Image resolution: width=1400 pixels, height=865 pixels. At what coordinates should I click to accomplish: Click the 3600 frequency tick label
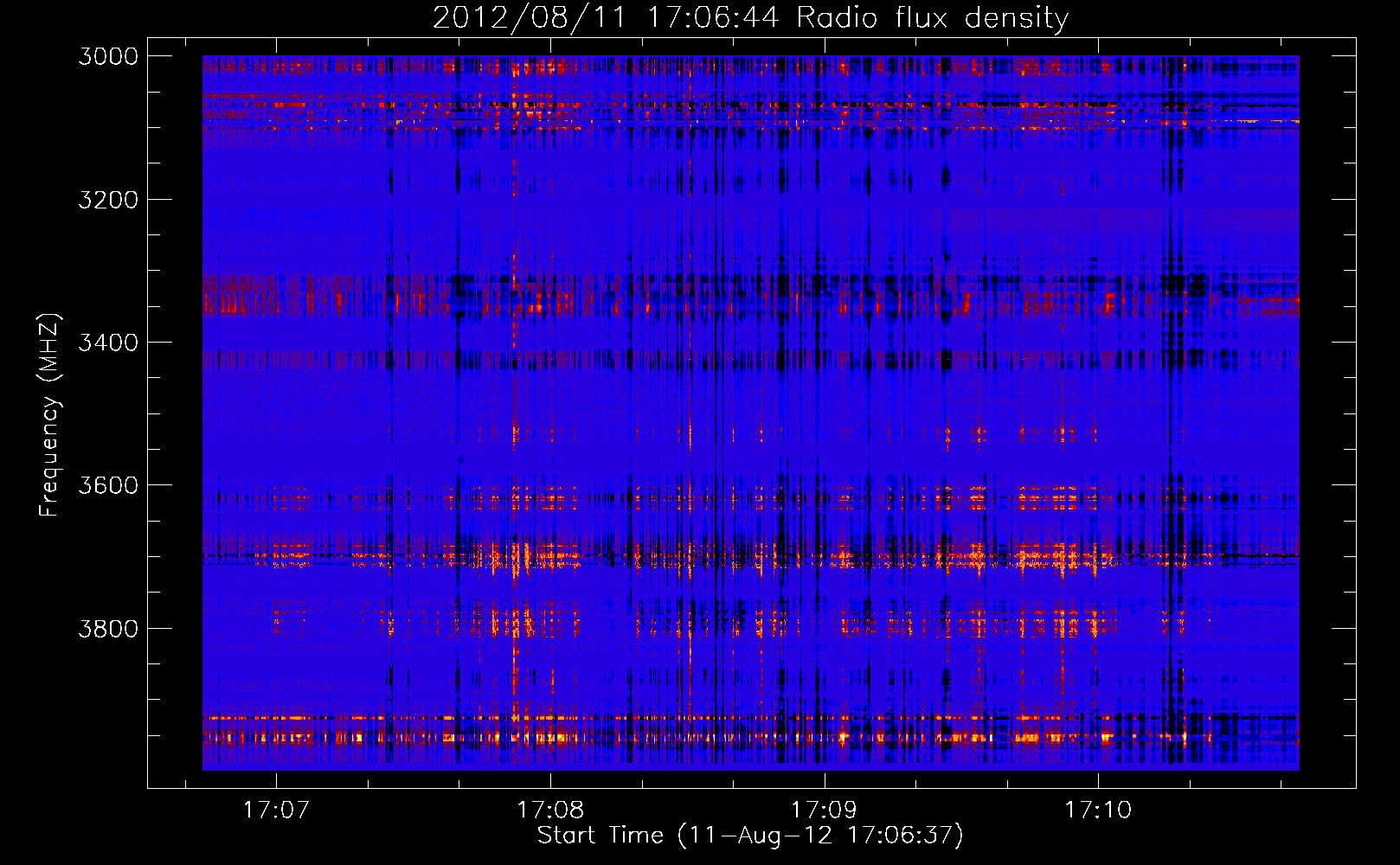click(x=108, y=485)
